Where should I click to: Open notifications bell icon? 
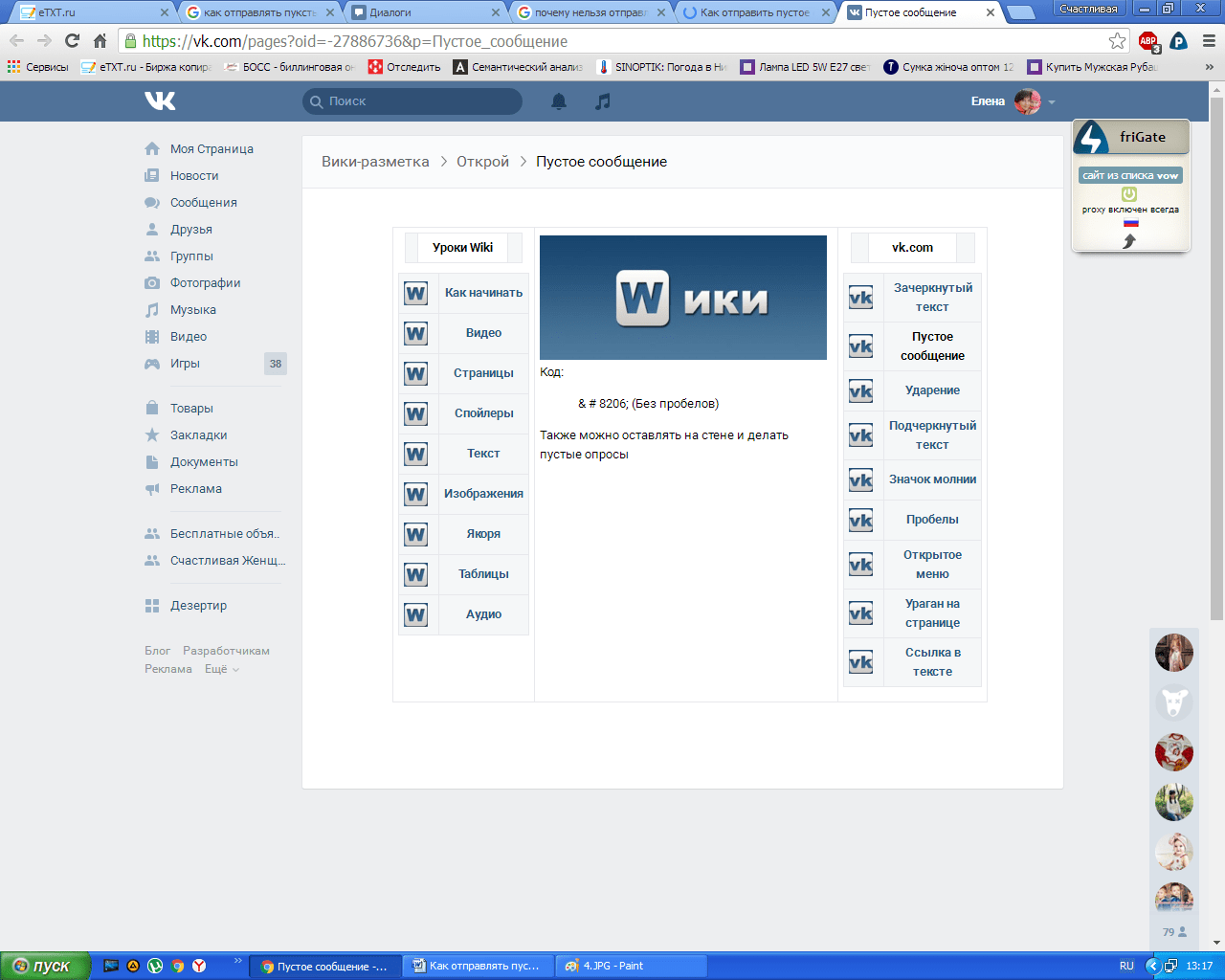tap(559, 101)
